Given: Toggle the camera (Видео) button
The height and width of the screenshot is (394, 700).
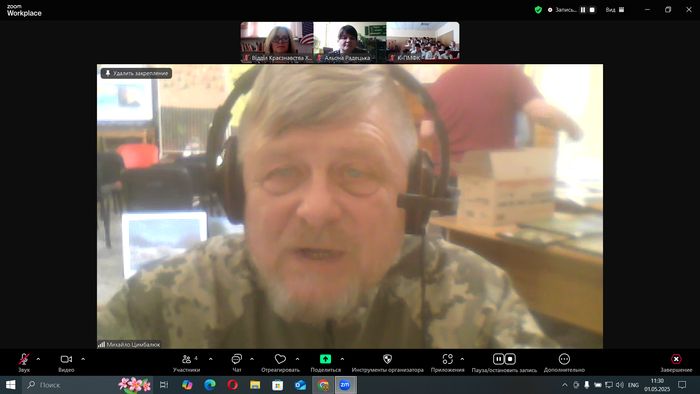Looking at the screenshot, I should [66, 359].
